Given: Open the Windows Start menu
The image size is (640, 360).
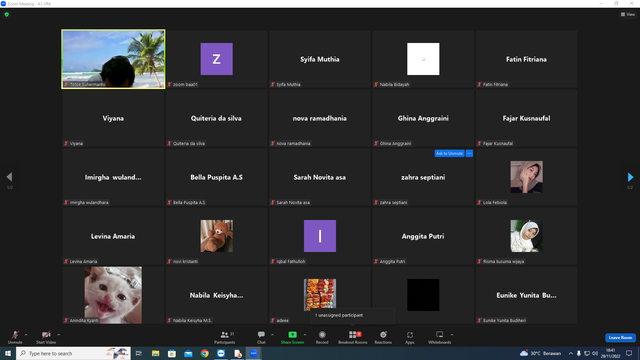Looking at the screenshot, I should pyautogui.click(x=8, y=353).
